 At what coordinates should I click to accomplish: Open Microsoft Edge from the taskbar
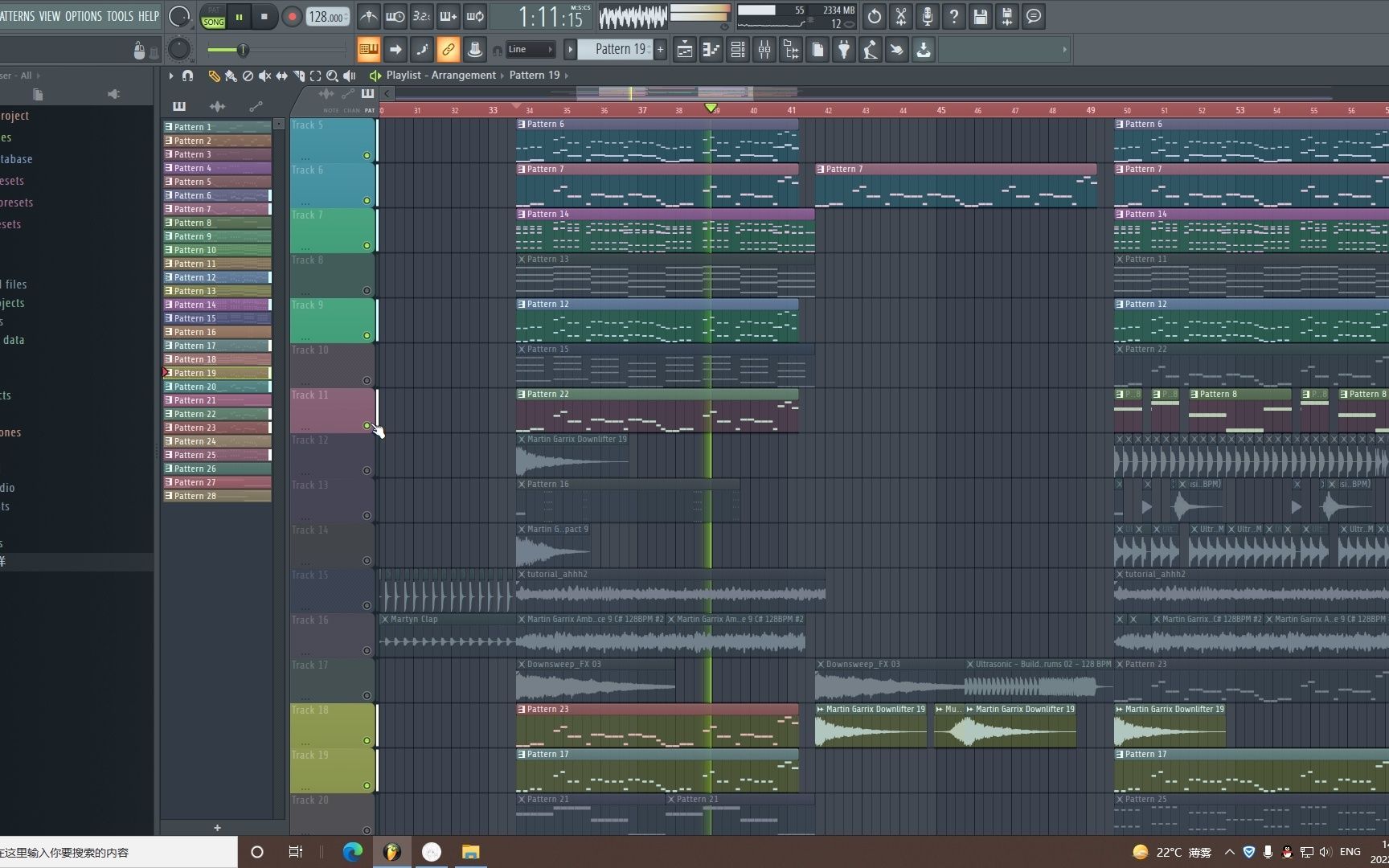[352, 852]
